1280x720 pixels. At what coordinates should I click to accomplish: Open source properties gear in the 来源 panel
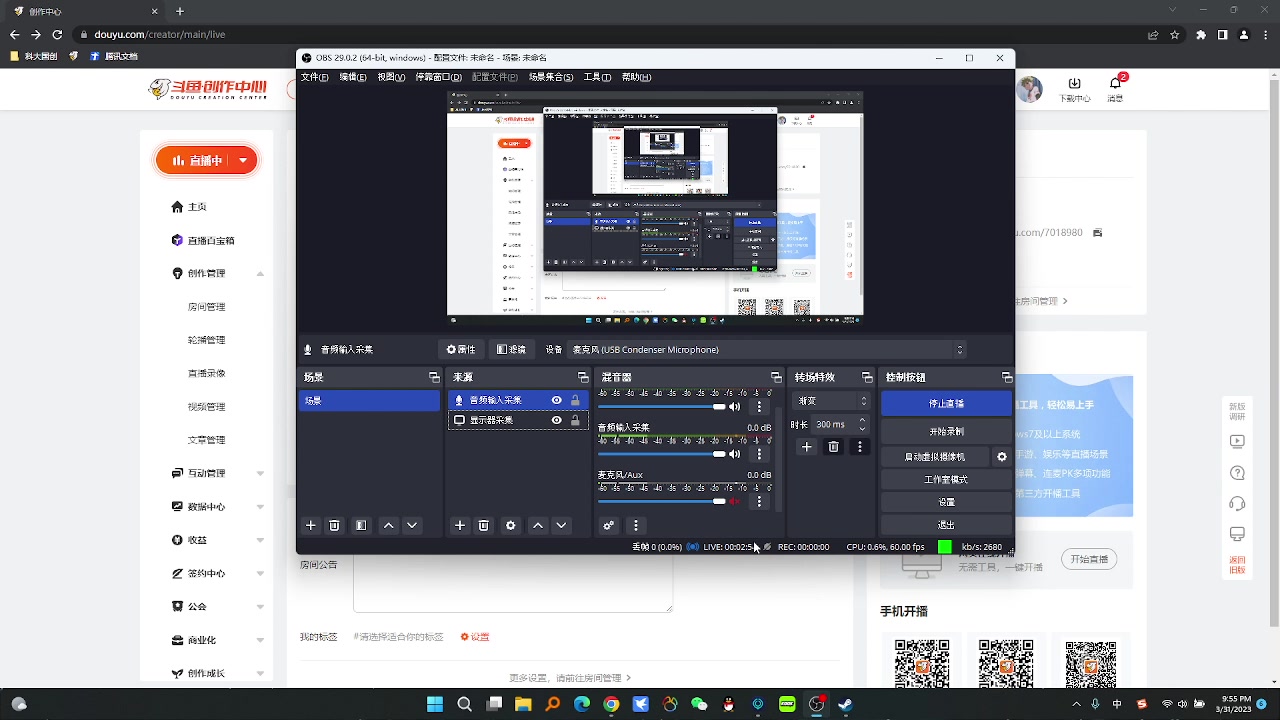click(x=511, y=526)
